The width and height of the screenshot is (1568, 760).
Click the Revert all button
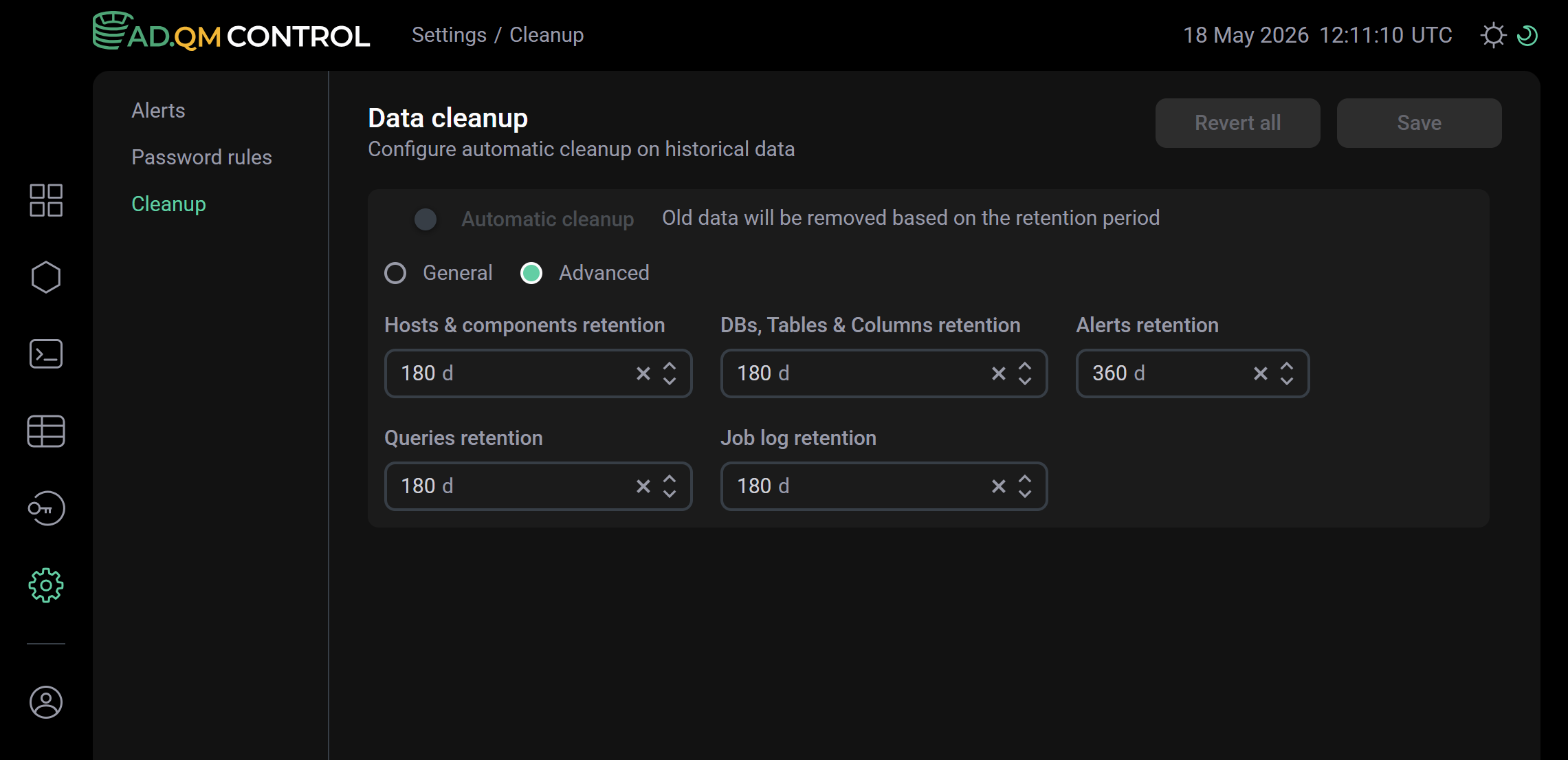[x=1237, y=123]
